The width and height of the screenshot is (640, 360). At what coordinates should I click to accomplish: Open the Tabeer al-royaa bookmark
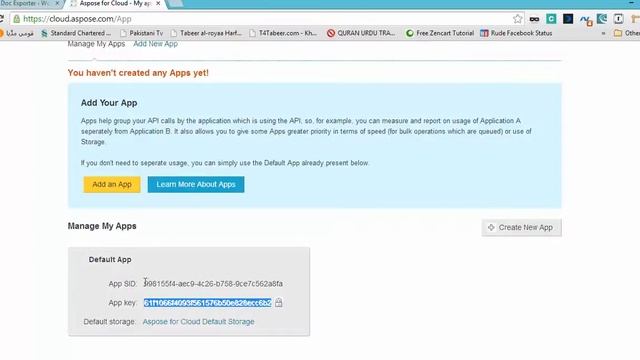tap(206, 33)
